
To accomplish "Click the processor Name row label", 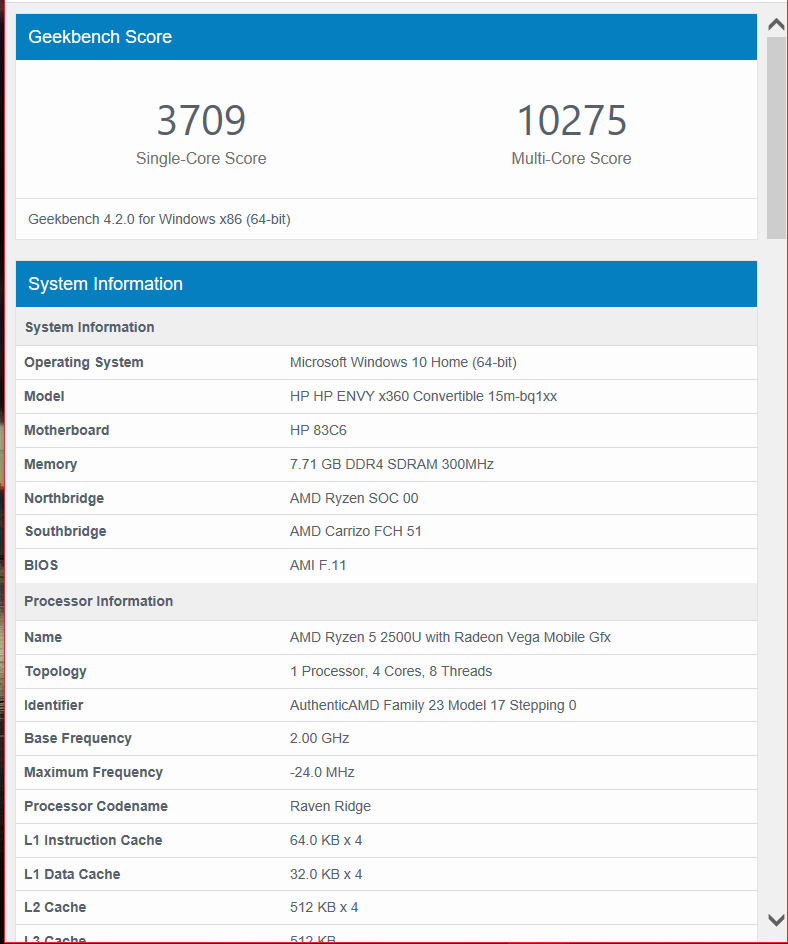I will (x=43, y=637).
